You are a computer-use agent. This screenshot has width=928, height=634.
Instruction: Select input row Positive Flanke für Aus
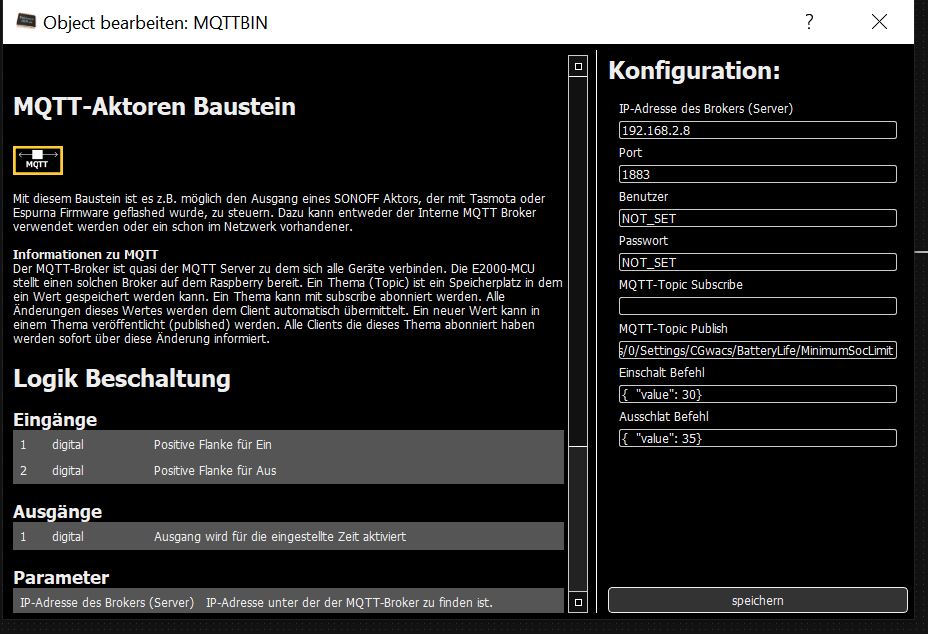pos(288,470)
